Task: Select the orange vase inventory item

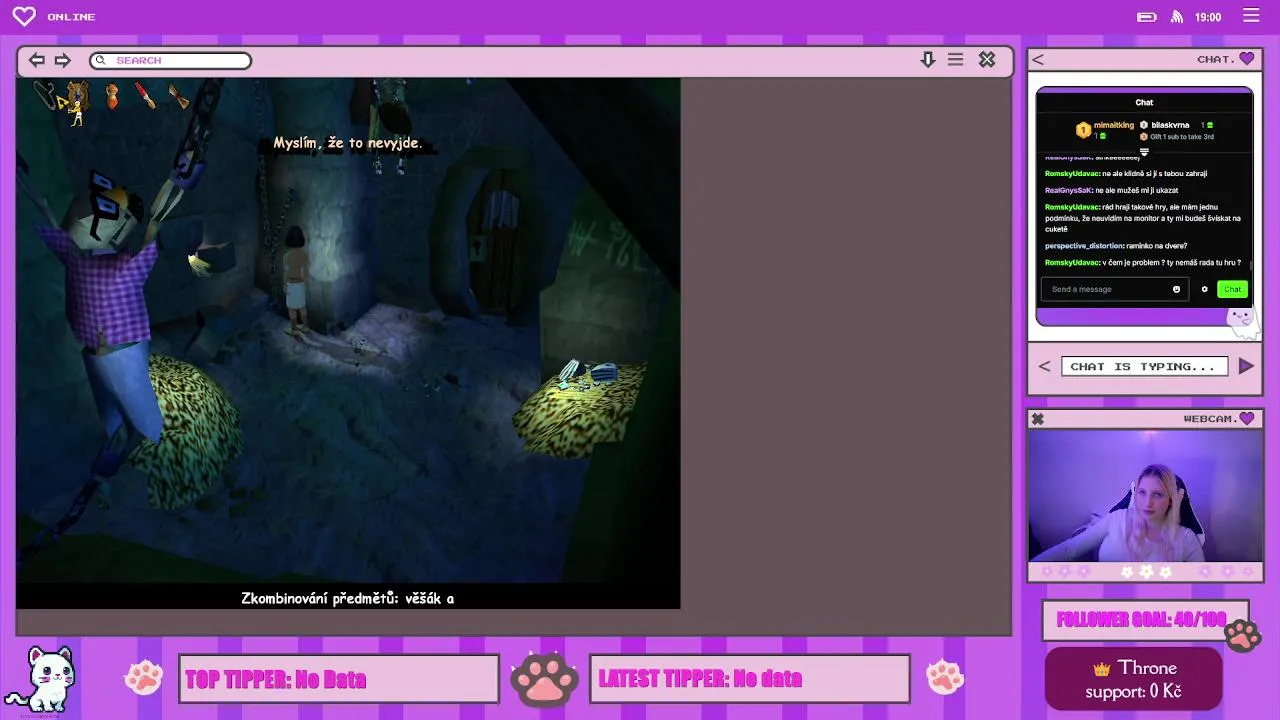Action: point(112,96)
